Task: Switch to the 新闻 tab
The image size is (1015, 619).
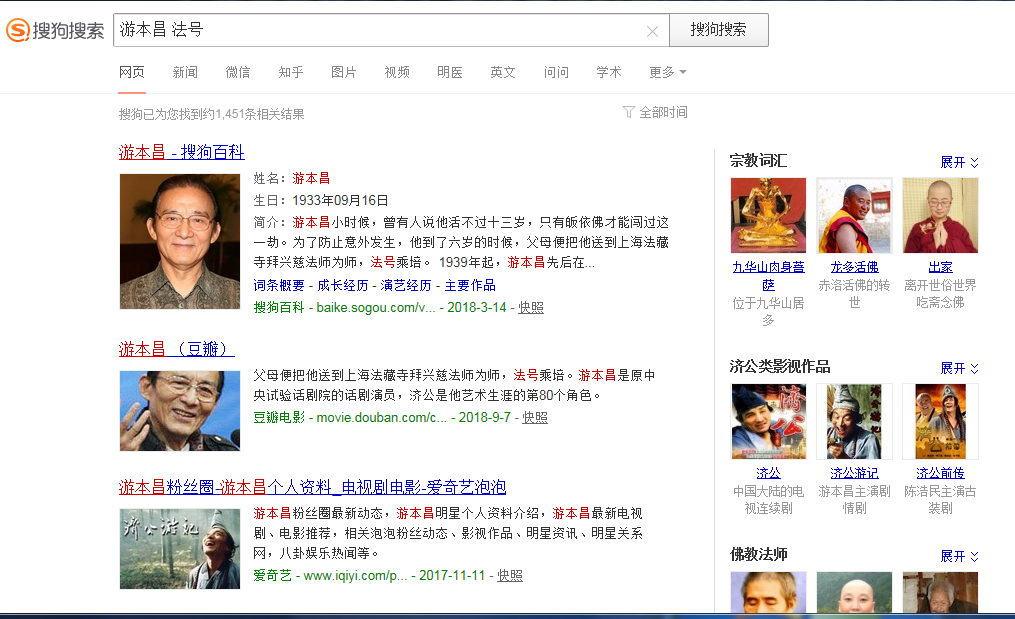Action: point(185,72)
